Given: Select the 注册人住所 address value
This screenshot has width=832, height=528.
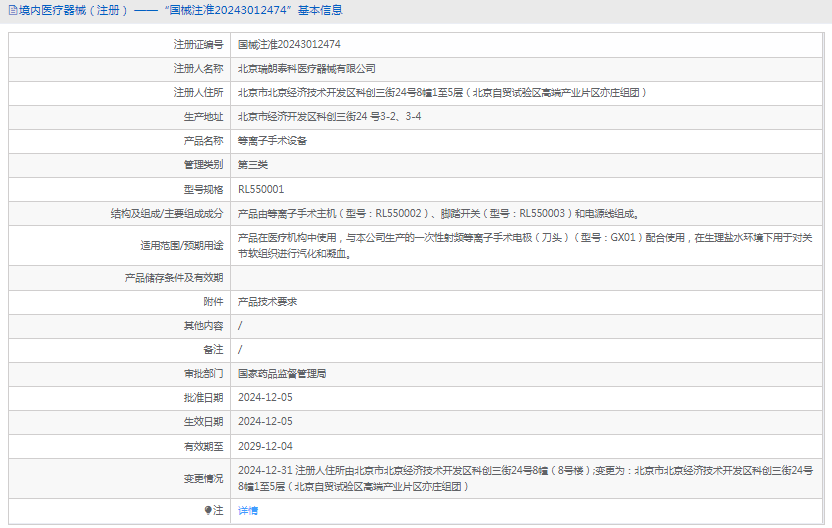Looking at the screenshot, I should pyautogui.click(x=443, y=92).
